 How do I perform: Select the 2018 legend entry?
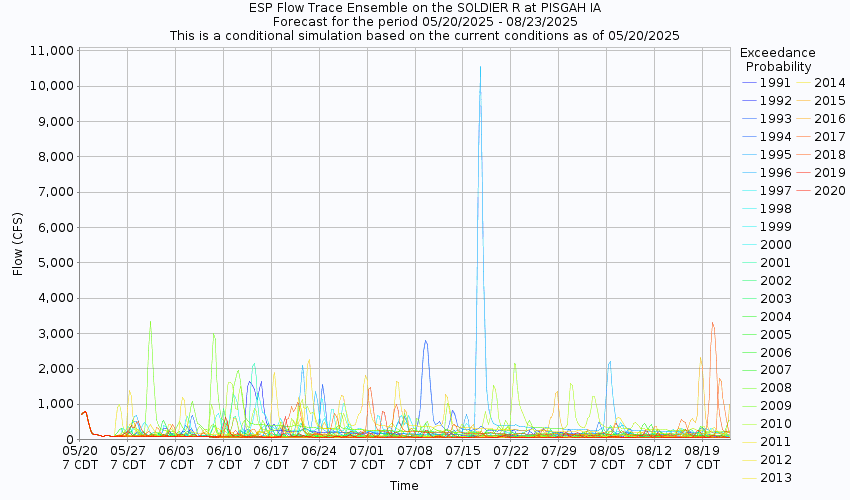[x=821, y=155]
